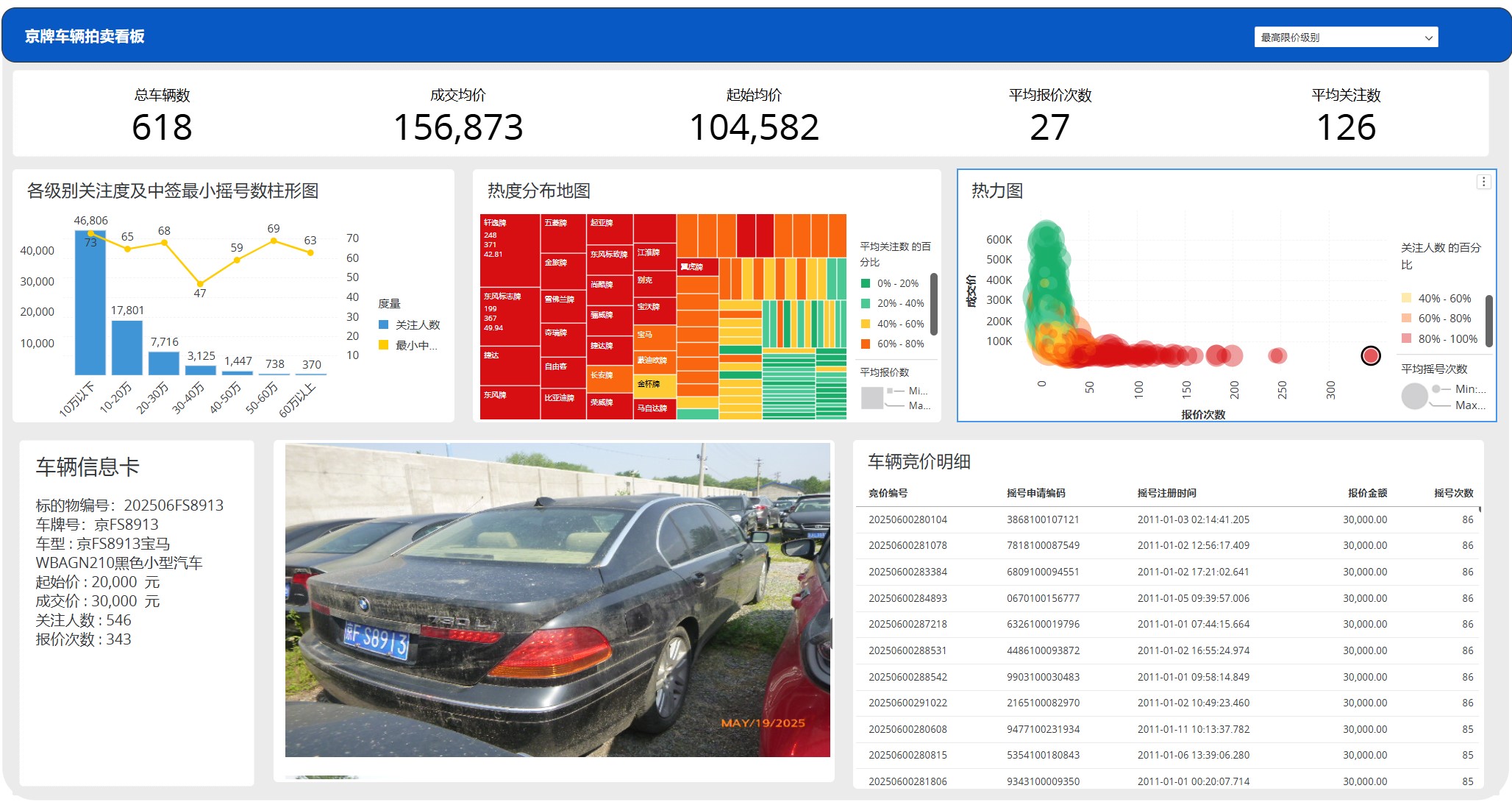Click the 10万以下 bar in column chart
This screenshot has height=802, width=1512.
pos(90,309)
